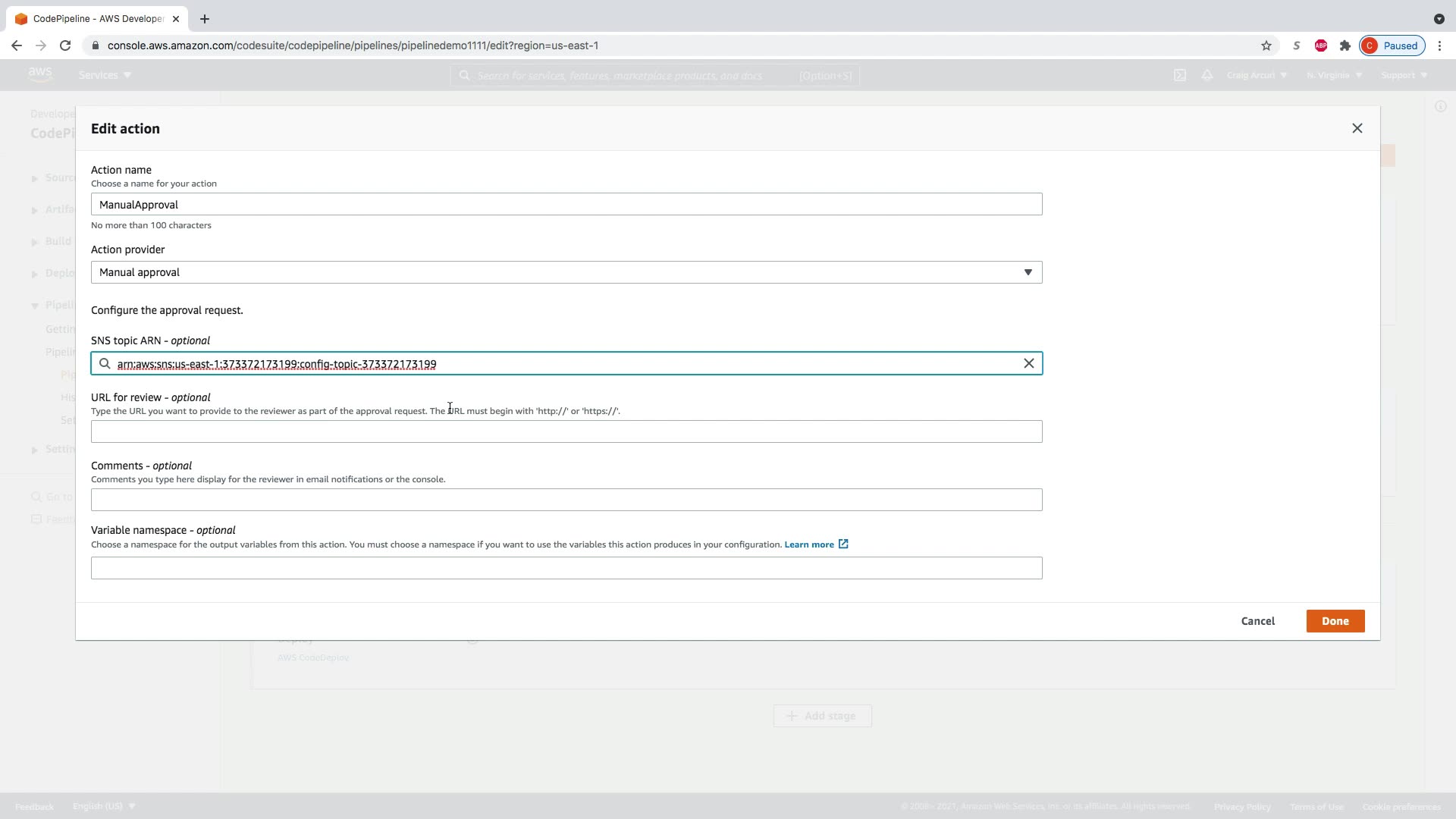
Task: Go back to the previous page
Action: coord(17,45)
